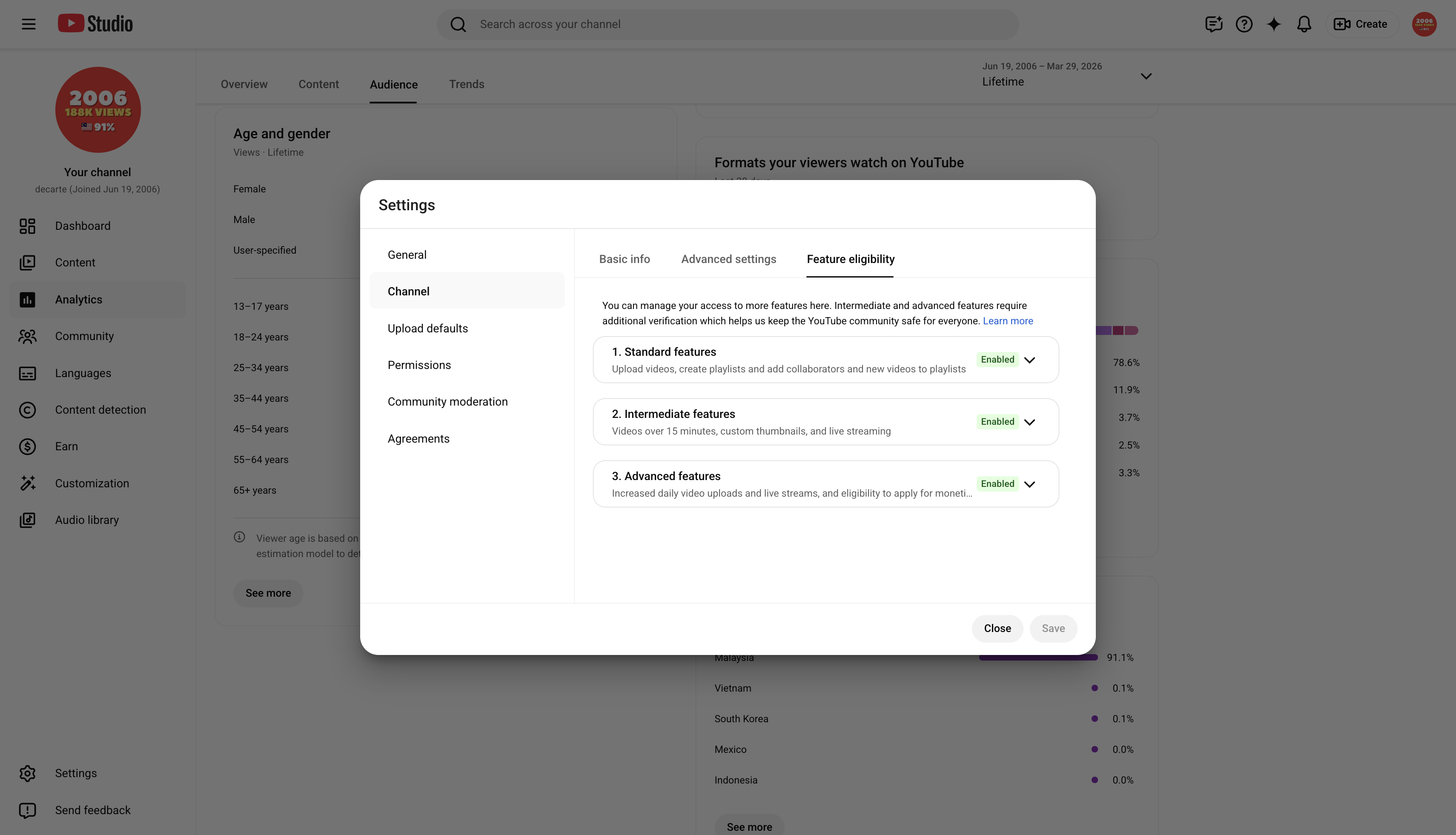Open the General settings section
The width and height of the screenshot is (1456, 835).
[467, 255]
